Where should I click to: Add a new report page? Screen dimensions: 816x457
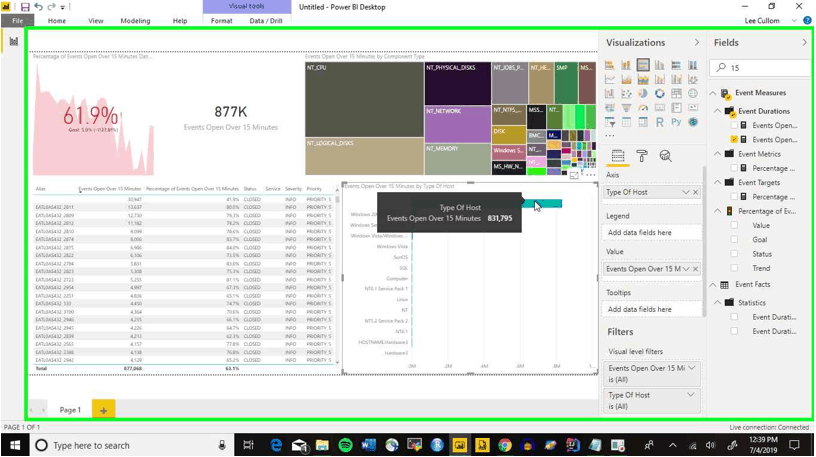point(103,410)
